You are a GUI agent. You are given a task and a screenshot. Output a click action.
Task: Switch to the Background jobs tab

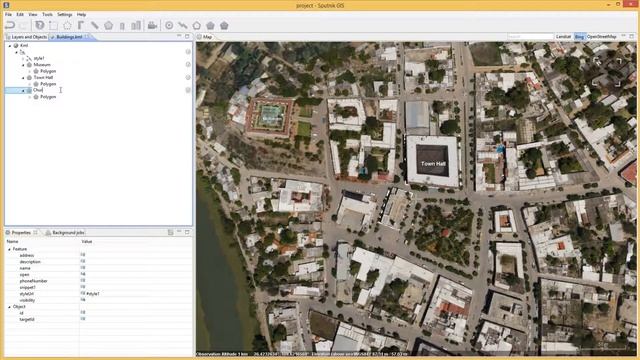(65, 233)
